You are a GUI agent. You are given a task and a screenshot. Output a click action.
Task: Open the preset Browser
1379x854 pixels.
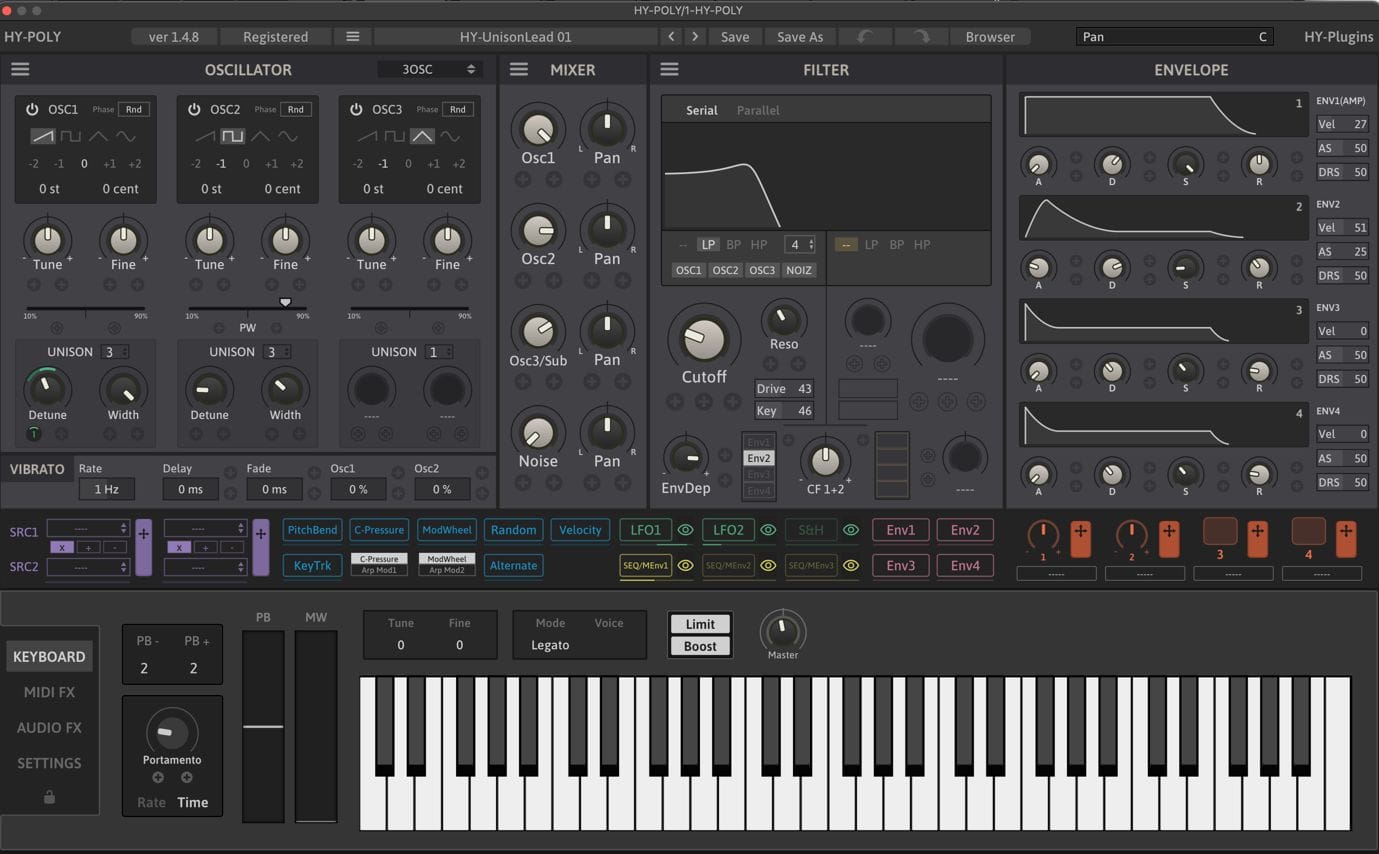tap(990, 37)
